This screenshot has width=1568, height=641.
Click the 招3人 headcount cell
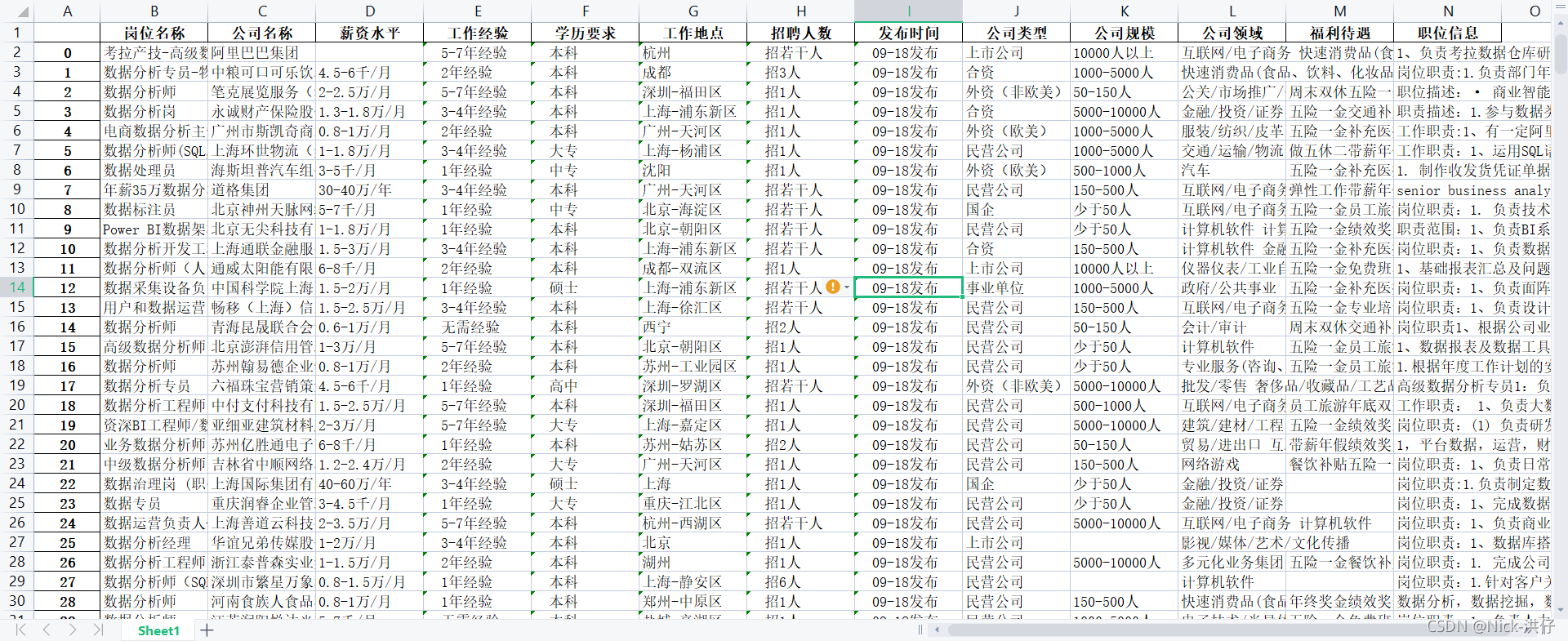(801, 72)
